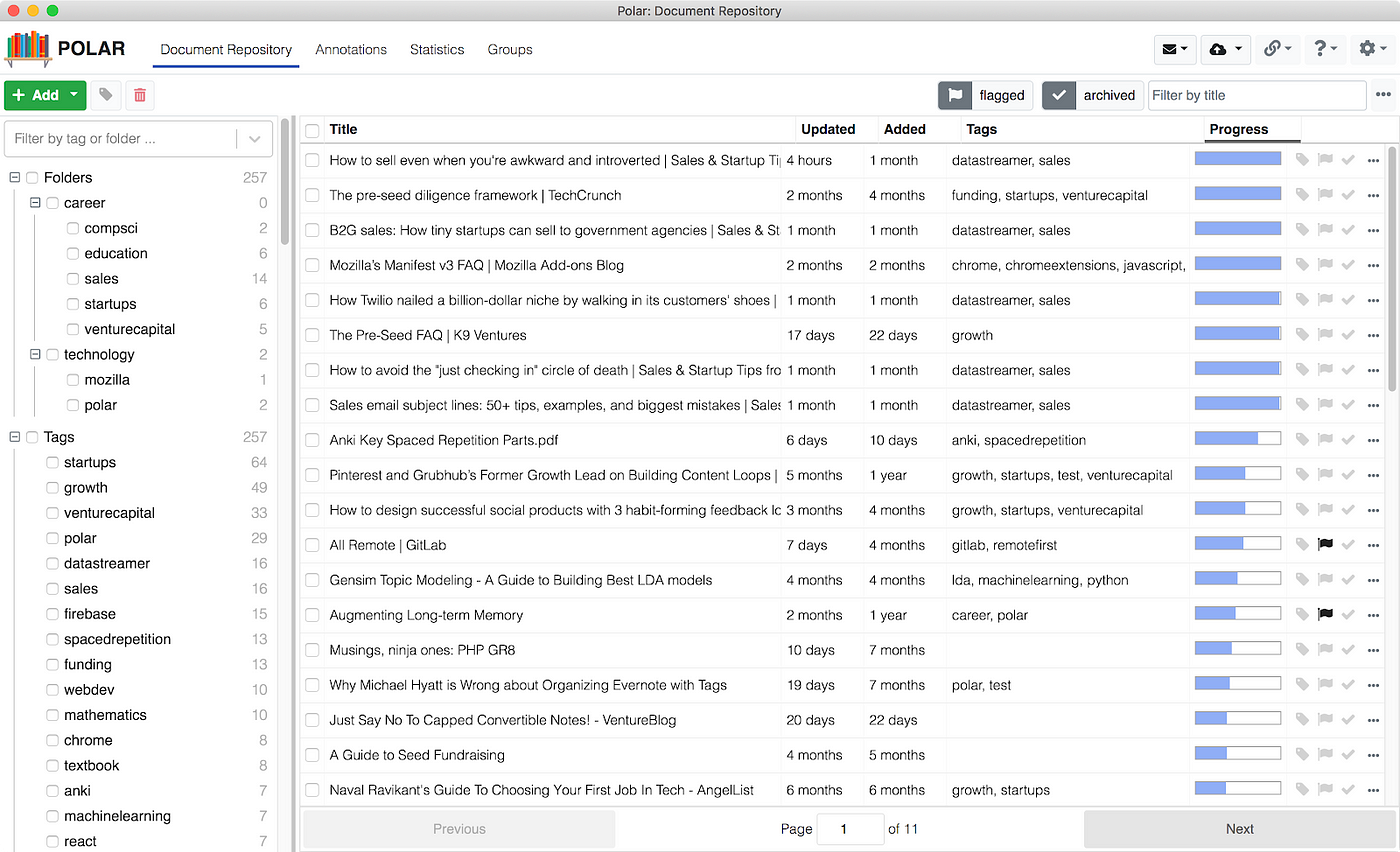Click the page number input field
The width and height of the screenshot is (1400, 852).
[x=849, y=829]
